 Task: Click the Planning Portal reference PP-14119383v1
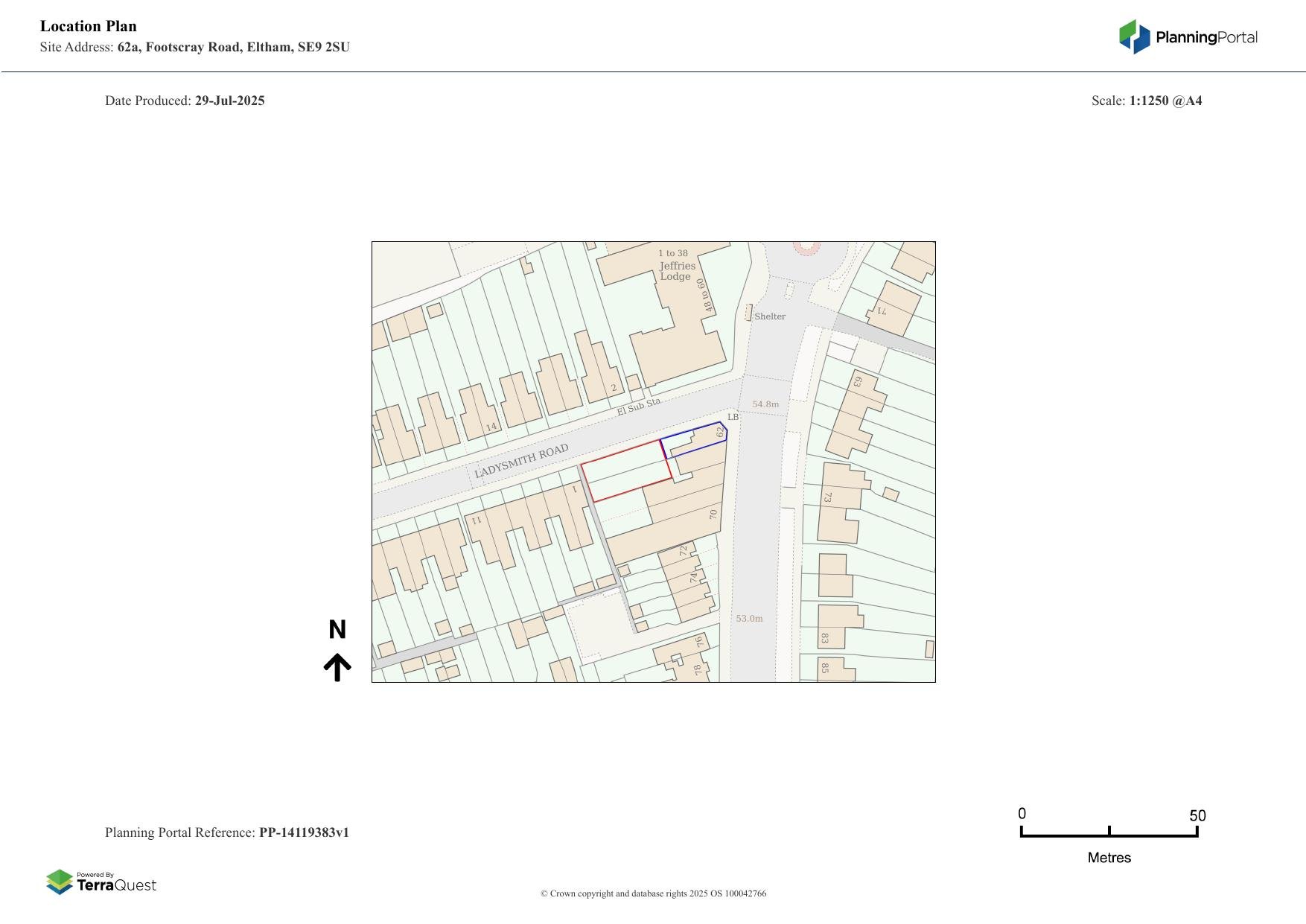pos(304,832)
